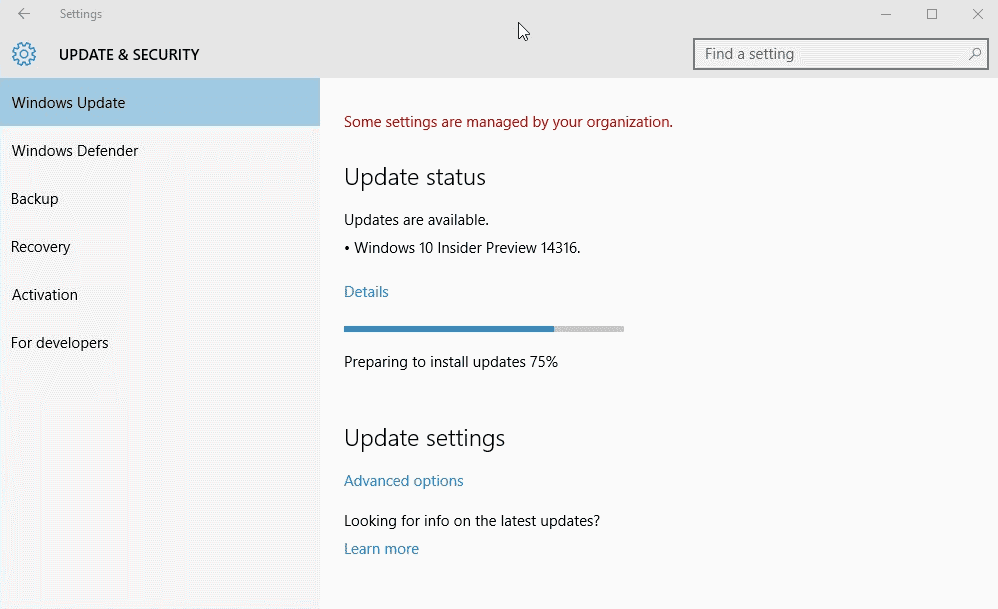Open Advanced options link

click(404, 481)
